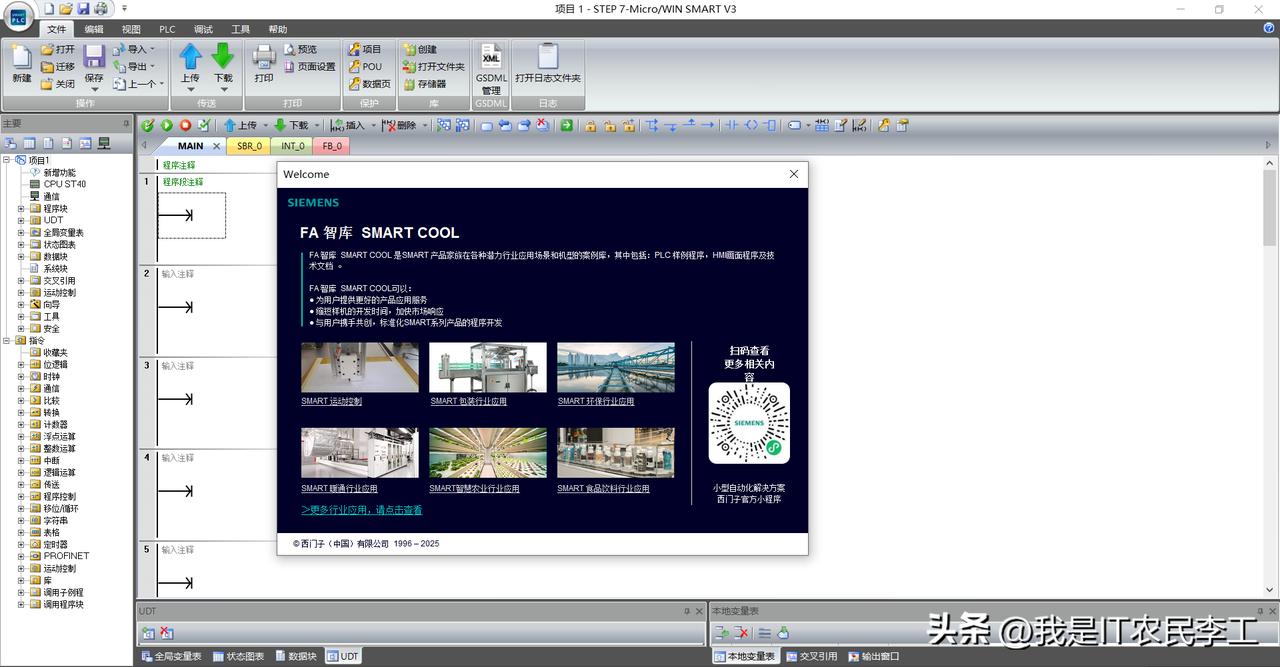Open the GSDML 管理 XML icon

(x=491, y=56)
